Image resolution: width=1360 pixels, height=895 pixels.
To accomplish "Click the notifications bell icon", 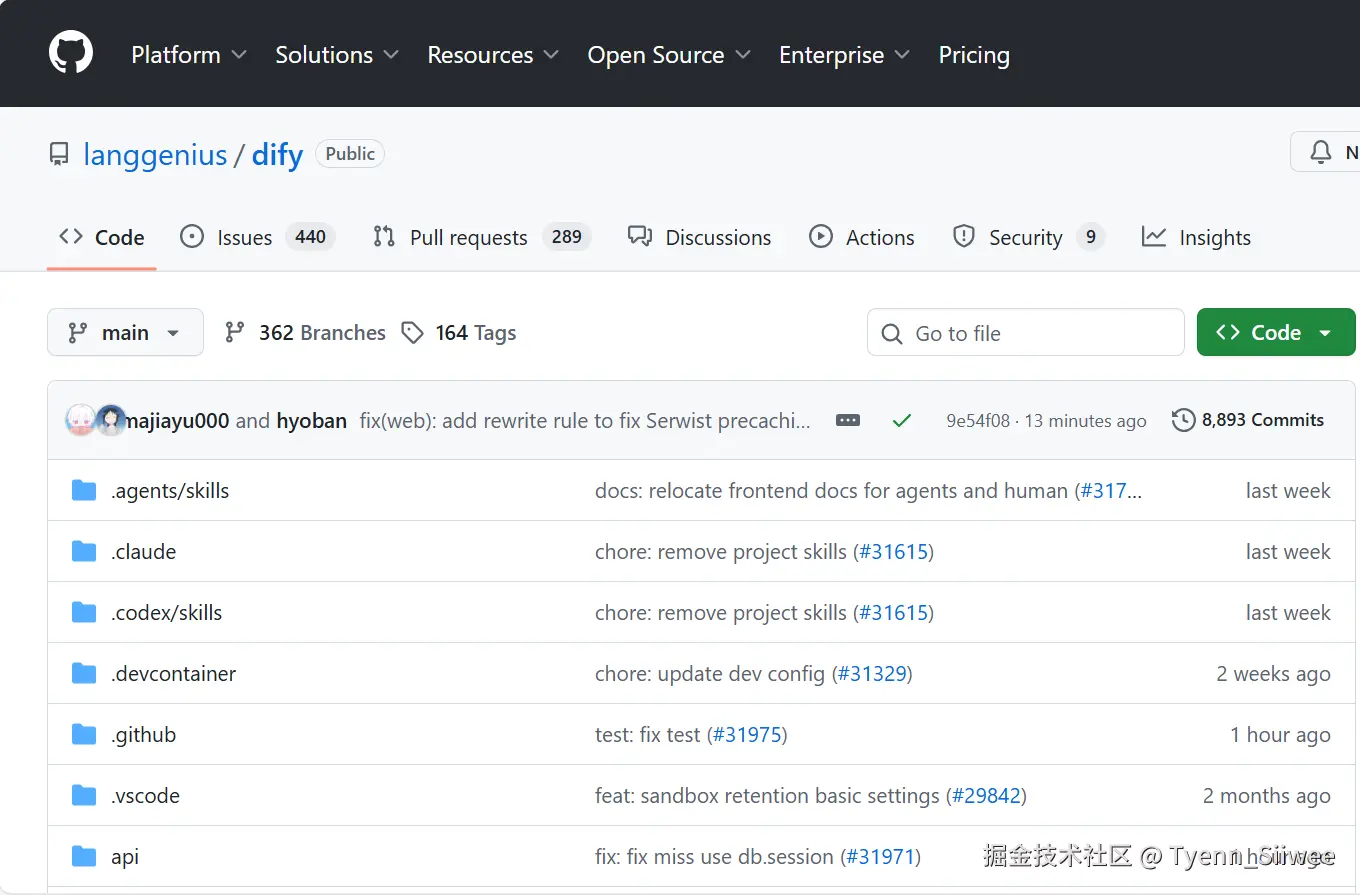I will point(1321,152).
